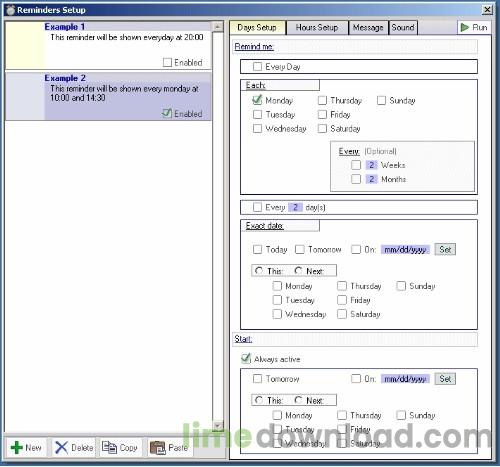Disable the Example 2 reminder checkbox
The width and height of the screenshot is (500, 467).
click(x=167, y=113)
